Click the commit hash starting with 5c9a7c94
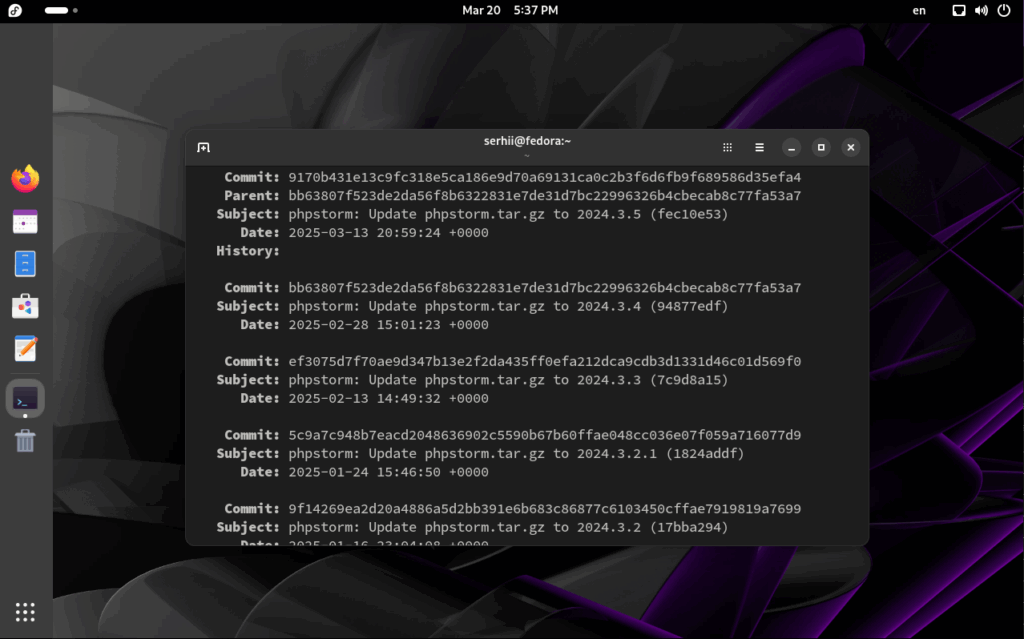The image size is (1024, 639). tap(545, 436)
